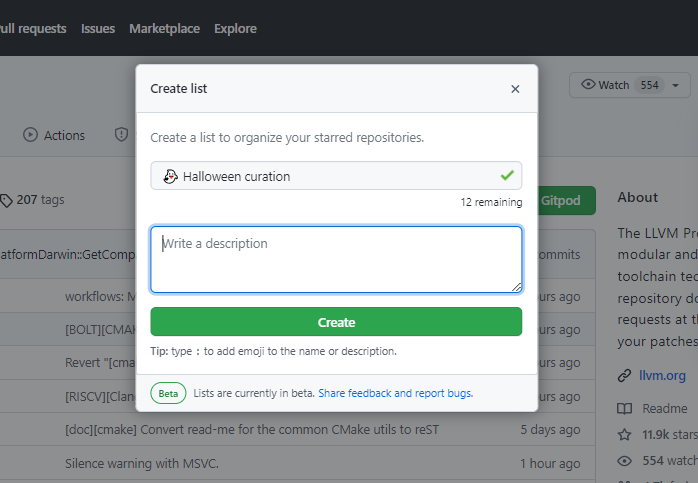The height and width of the screenshot is (483, 698).
Task: Click the star icon beside 11.9k stars
Action: point(624,434)
